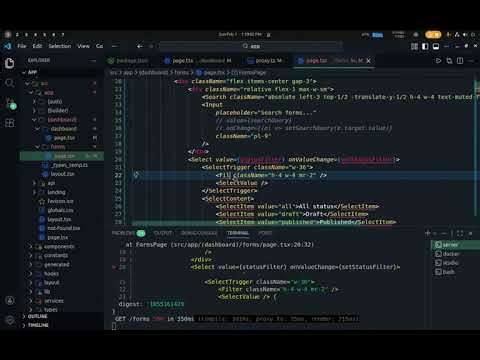Open the Explorer view in the activity bar

[9, 63]
